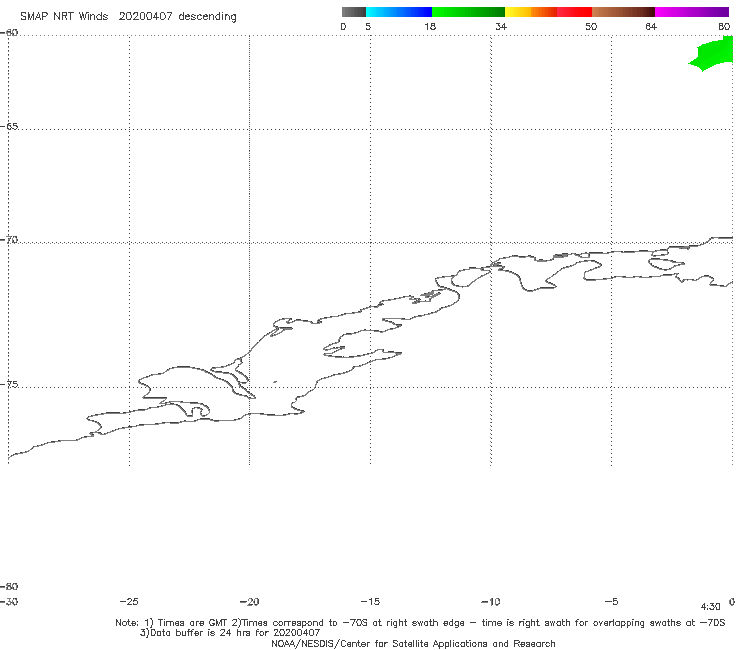Click the magenta-purple segment of the color bar
The height and width of the screenshot is (650, 740).
692,12
